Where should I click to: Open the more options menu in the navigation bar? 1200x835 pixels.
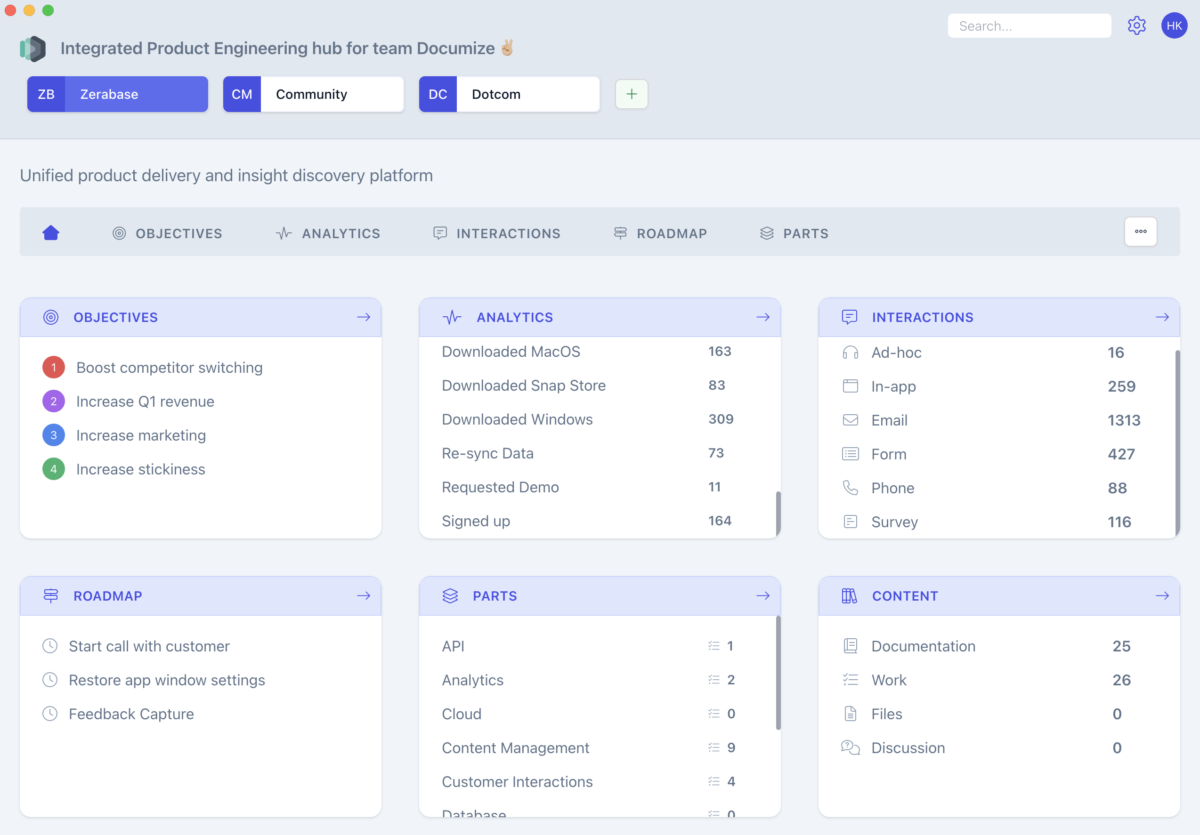point(1140,231)
